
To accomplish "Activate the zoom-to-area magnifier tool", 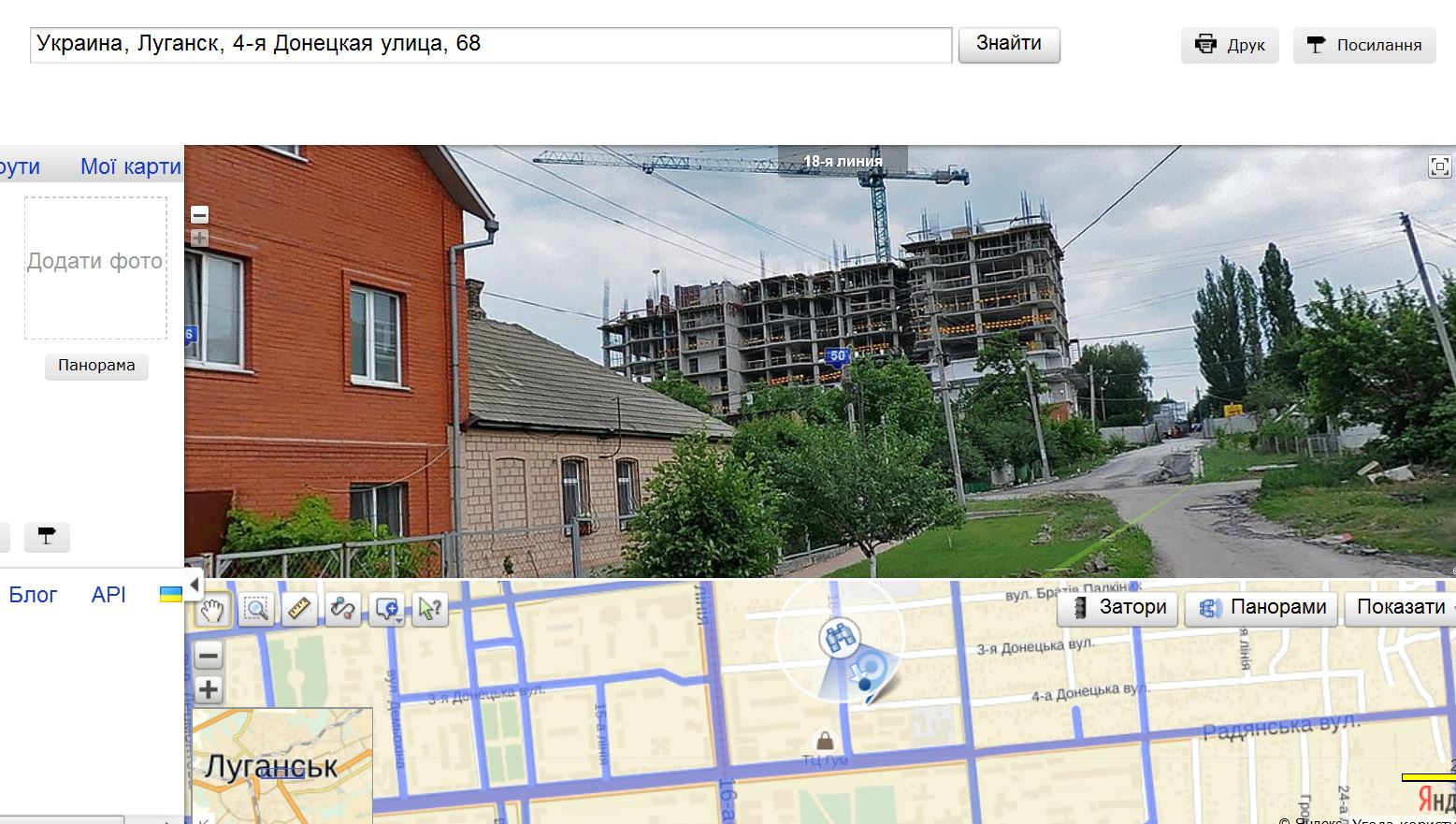I will tap(256, 610).
